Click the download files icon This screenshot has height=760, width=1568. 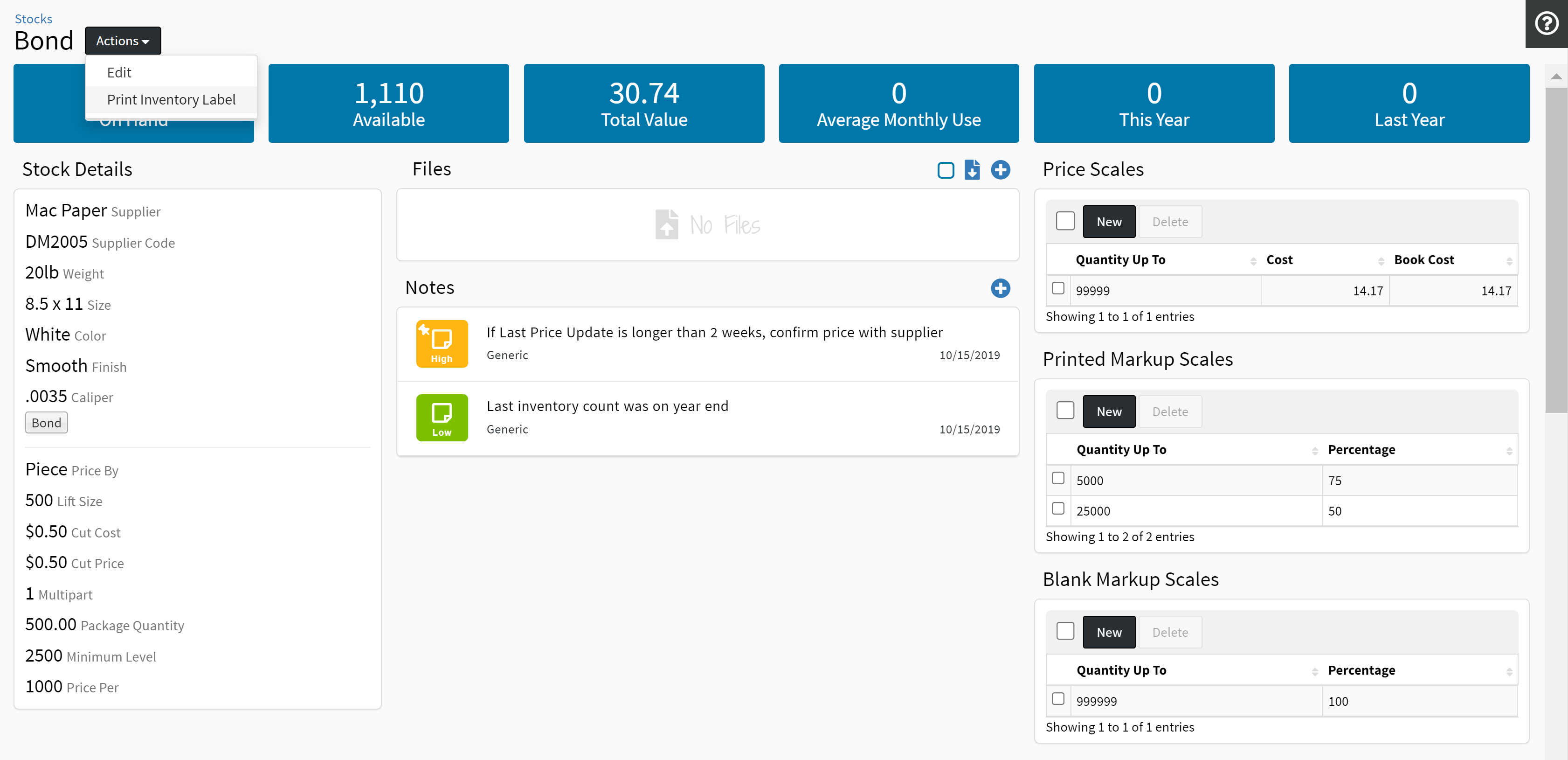pos(972,170)
